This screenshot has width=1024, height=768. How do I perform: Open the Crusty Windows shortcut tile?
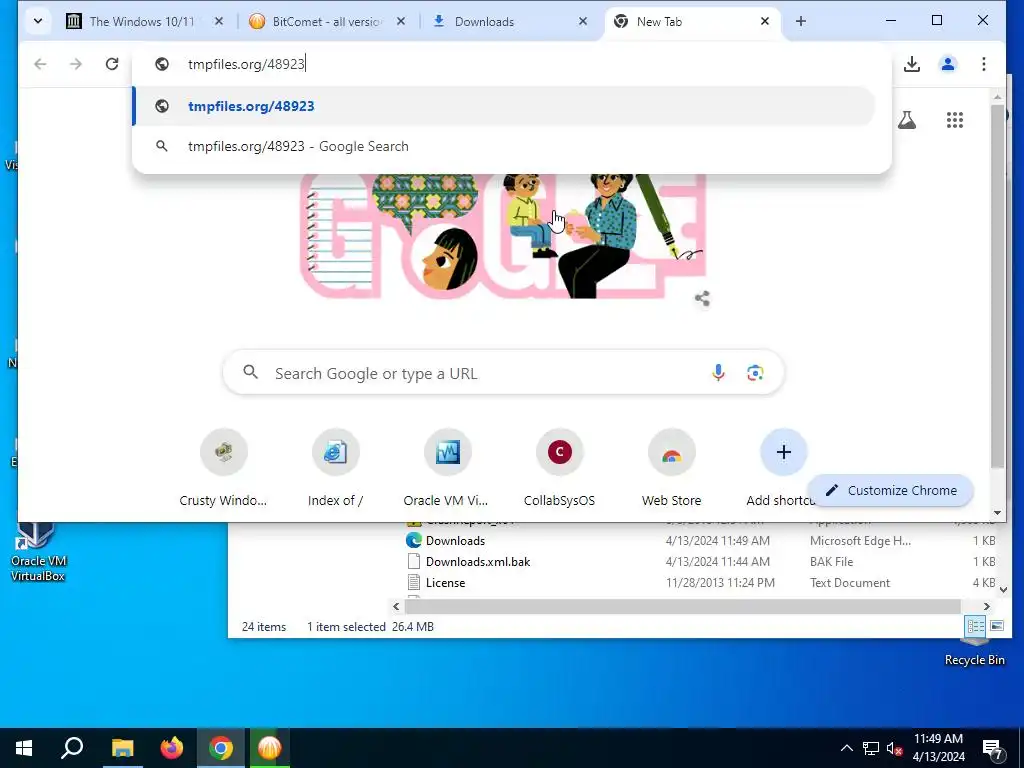223,468
